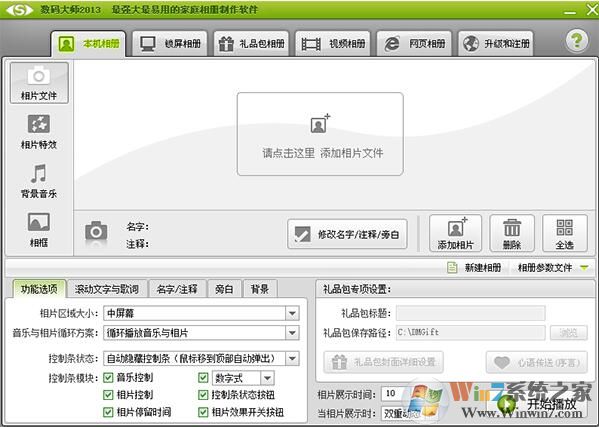This screenshot has height=427, width=599.
Task: Expand the 相册参数文件 dropdown arrow
Action: 584,268
